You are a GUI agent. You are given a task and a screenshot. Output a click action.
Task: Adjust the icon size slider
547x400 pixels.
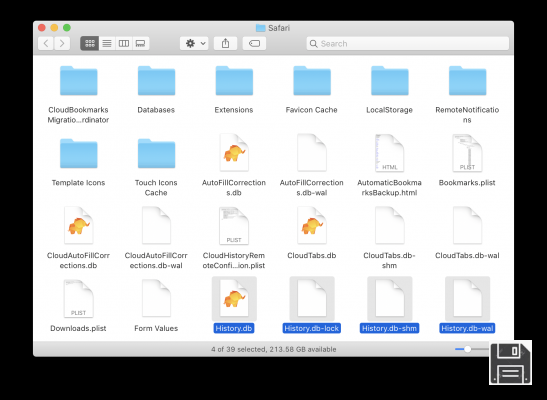click(468, 349)
